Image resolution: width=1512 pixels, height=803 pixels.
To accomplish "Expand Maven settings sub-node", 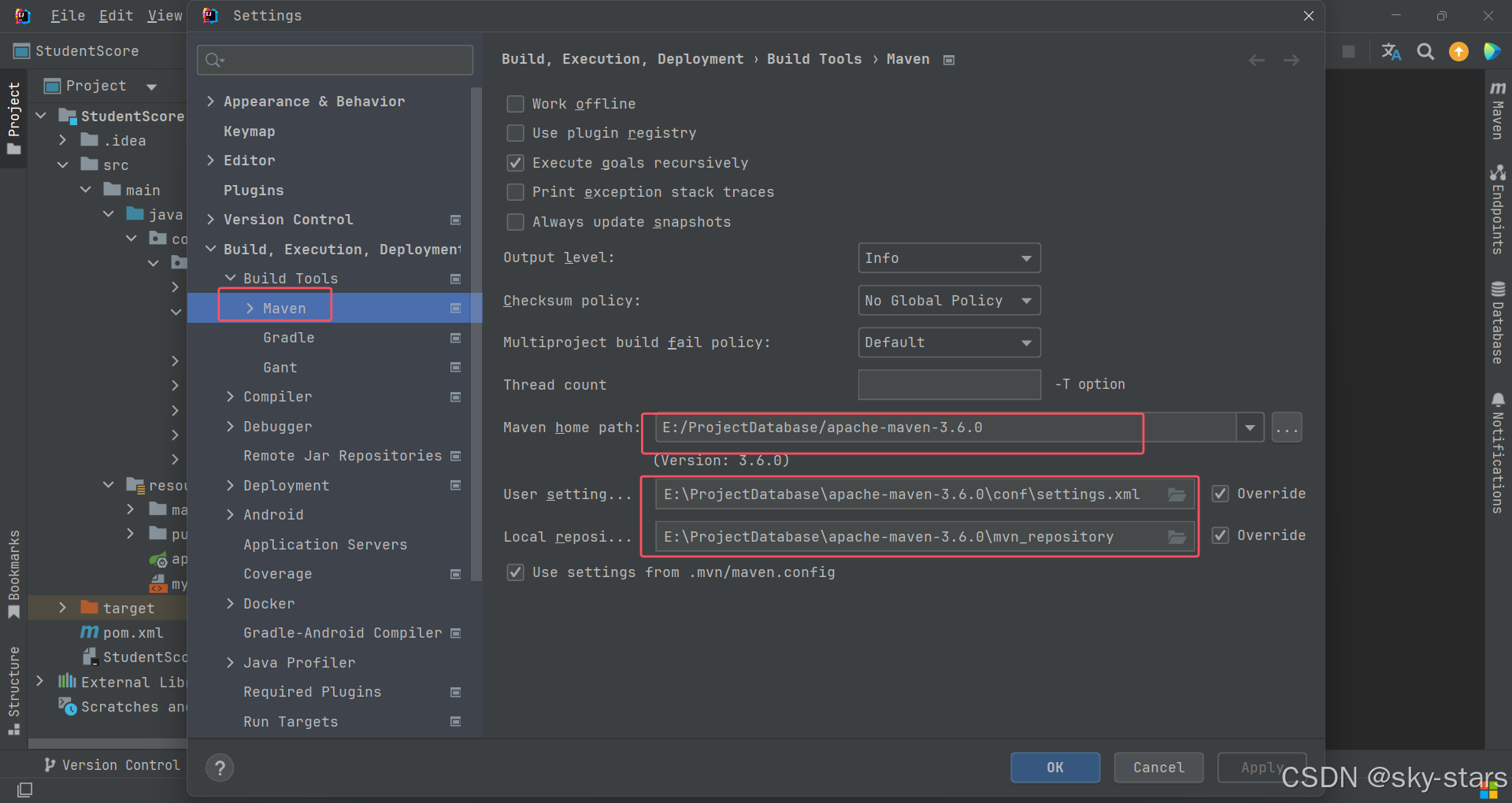I will coord(250,309).
